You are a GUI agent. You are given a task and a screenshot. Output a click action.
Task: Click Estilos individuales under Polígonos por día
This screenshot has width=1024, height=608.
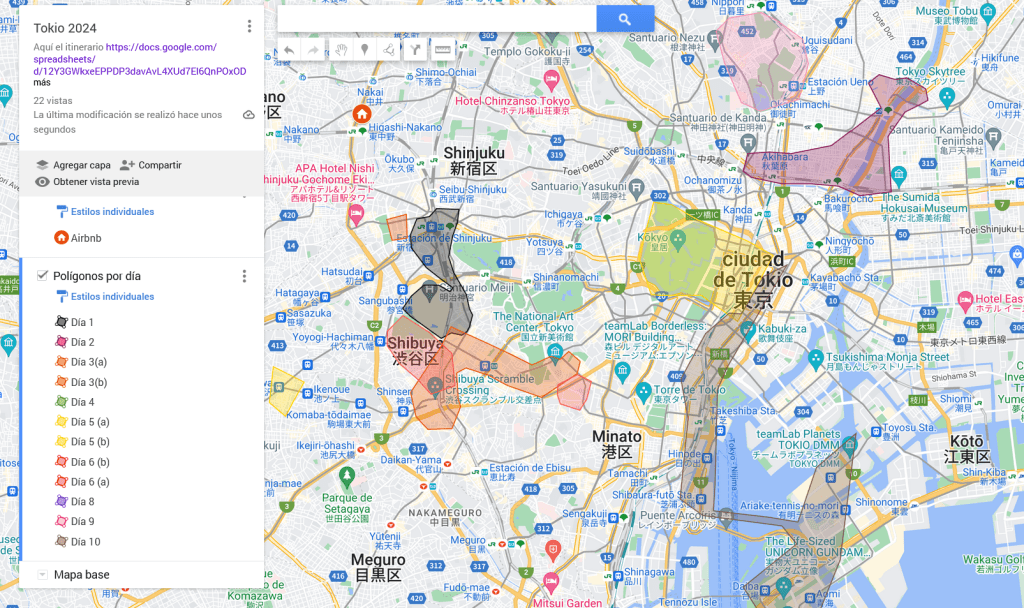(112, 297)
